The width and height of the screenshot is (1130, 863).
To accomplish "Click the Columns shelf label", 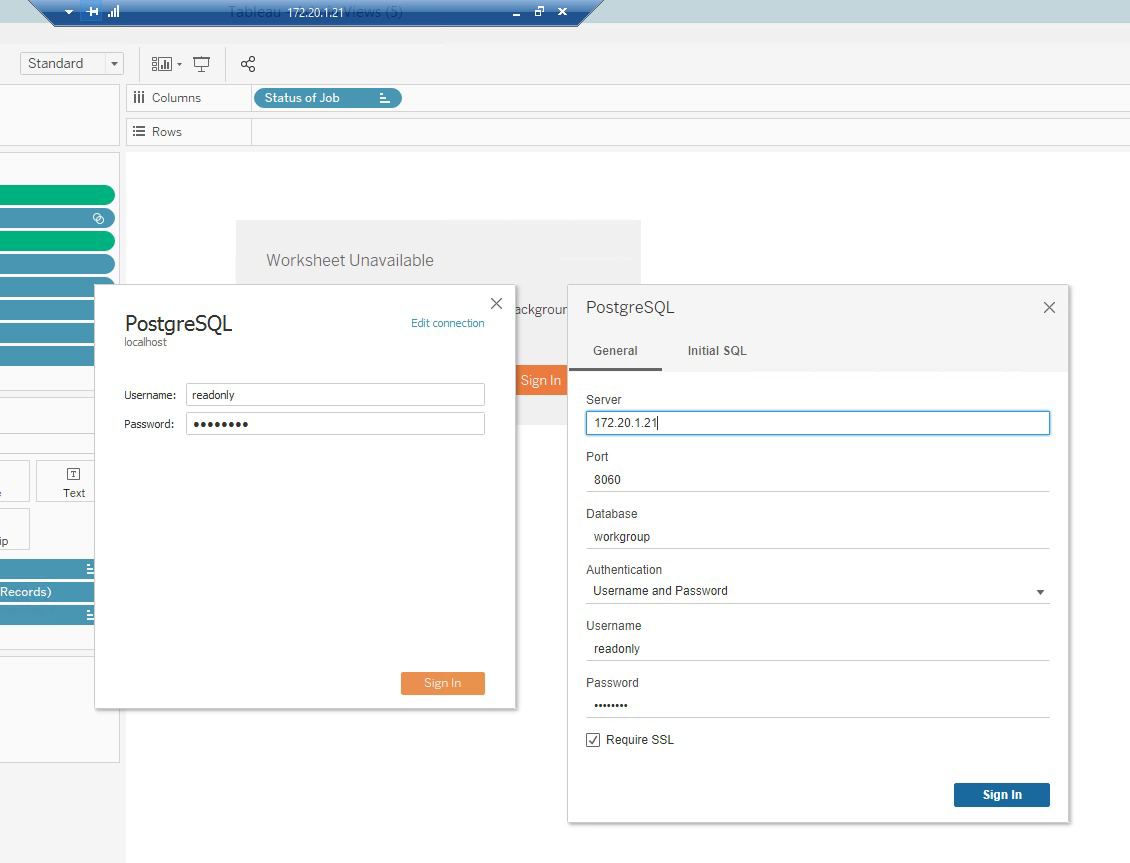I will (x=176, y=97).
